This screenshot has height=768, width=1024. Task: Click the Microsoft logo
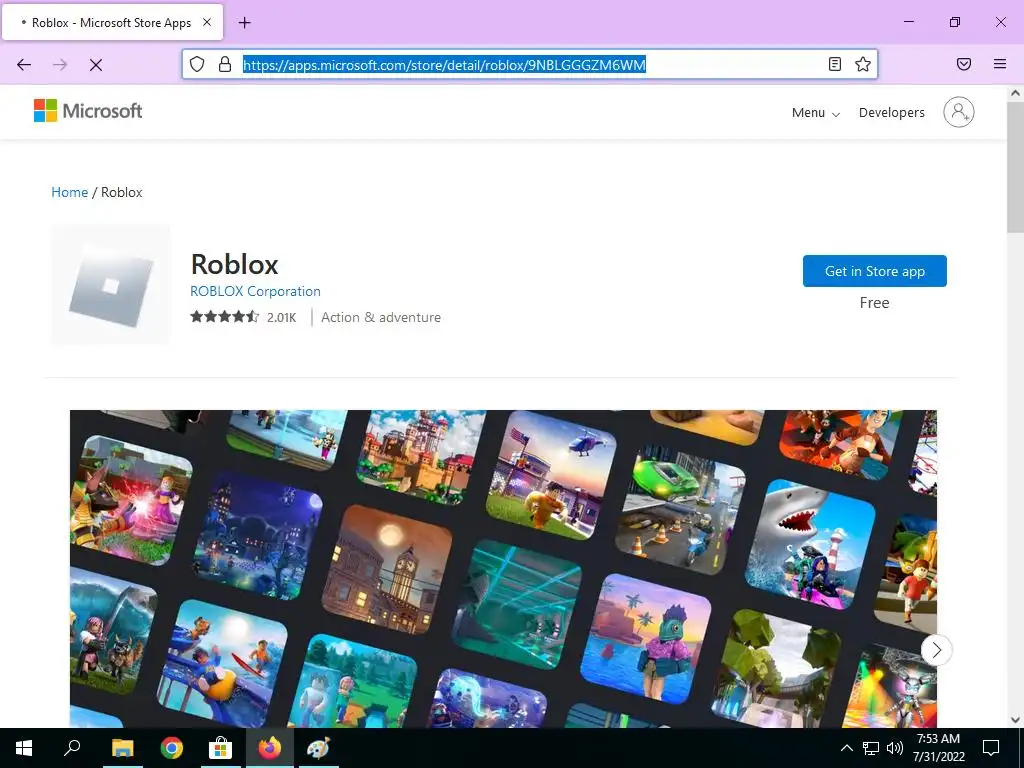[88, 111]
